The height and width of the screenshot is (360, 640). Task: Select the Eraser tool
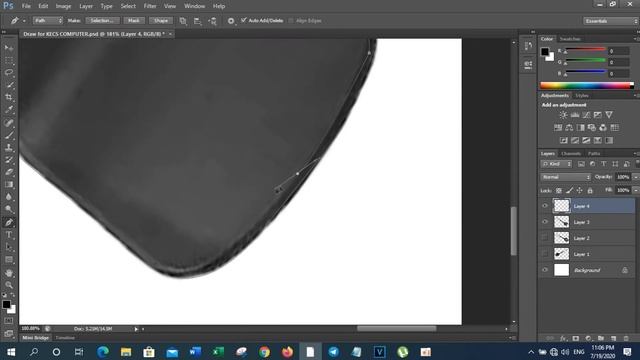tap(9, 172)
